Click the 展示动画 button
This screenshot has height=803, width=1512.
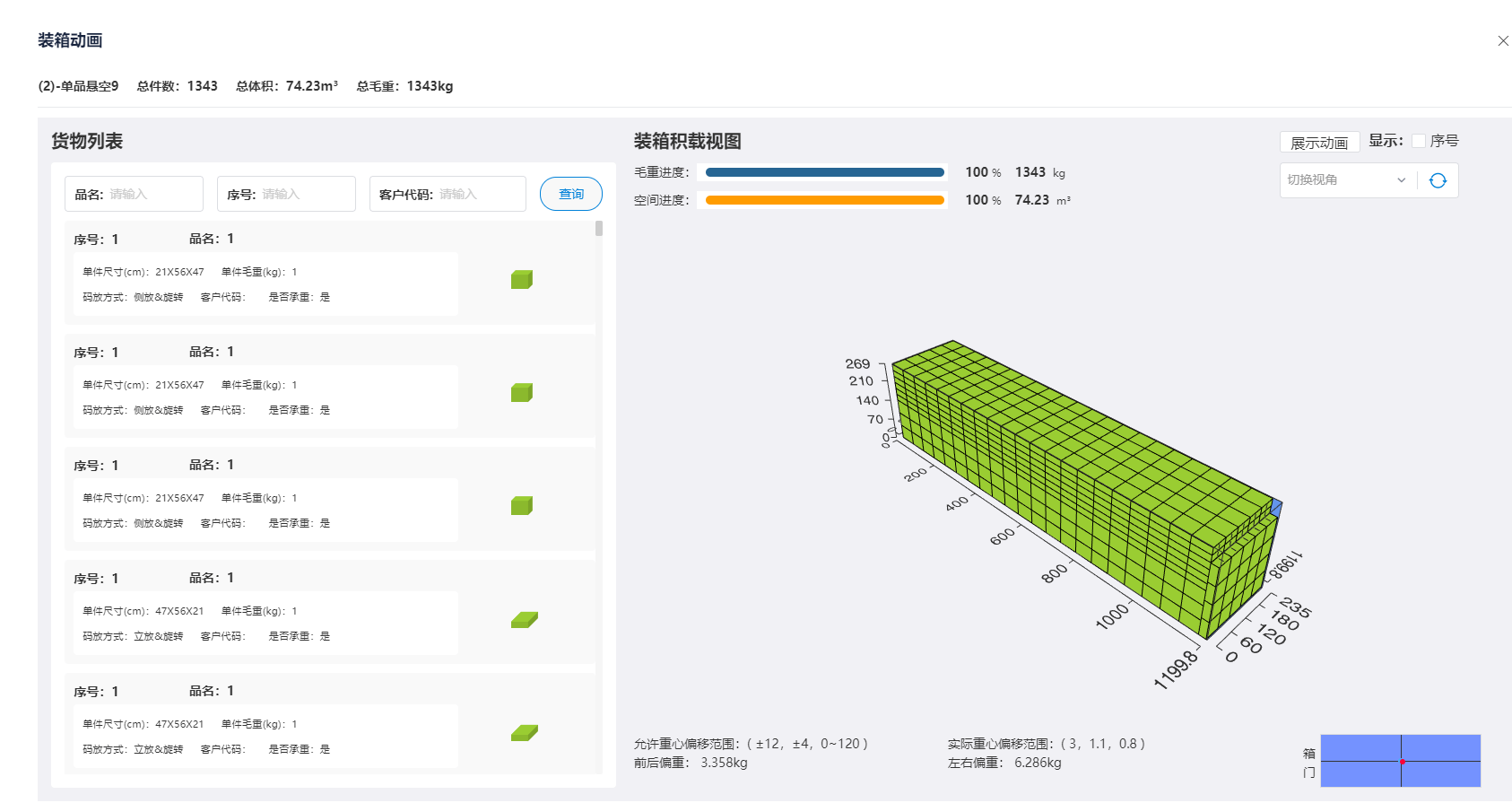tap(1319, 143)
